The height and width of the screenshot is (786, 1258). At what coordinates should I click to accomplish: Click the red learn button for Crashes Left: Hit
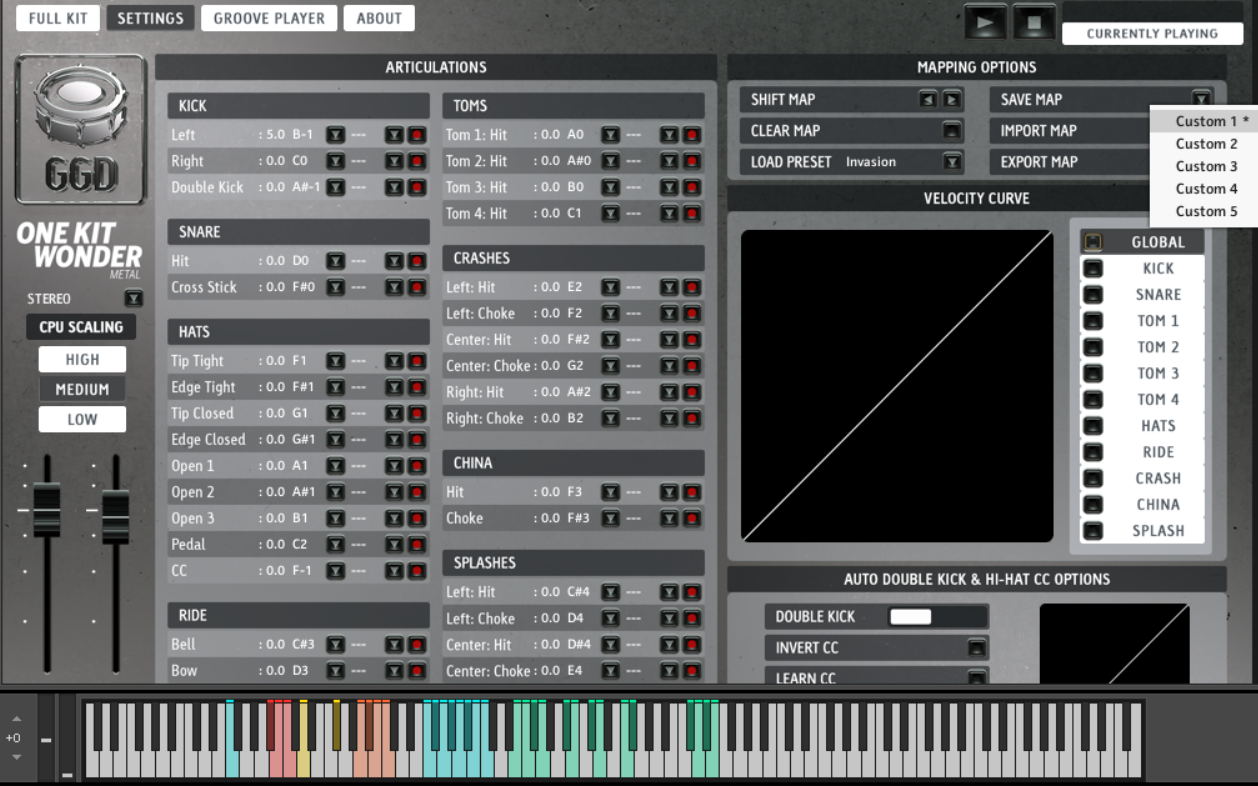(x=692, y=286)
